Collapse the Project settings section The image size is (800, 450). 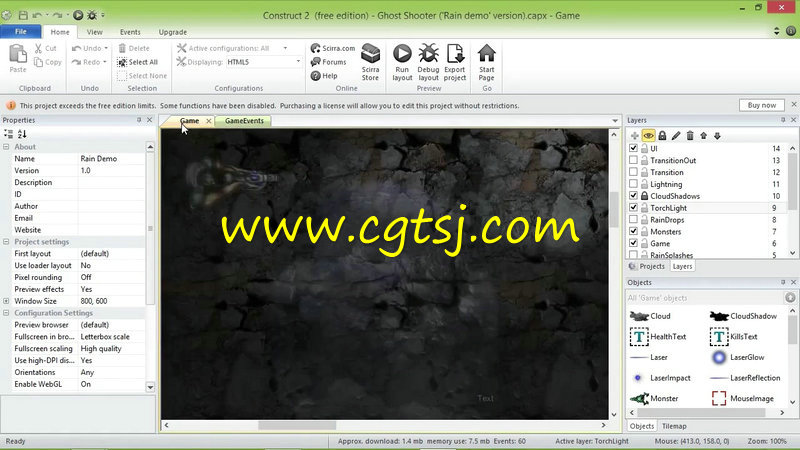6,241
